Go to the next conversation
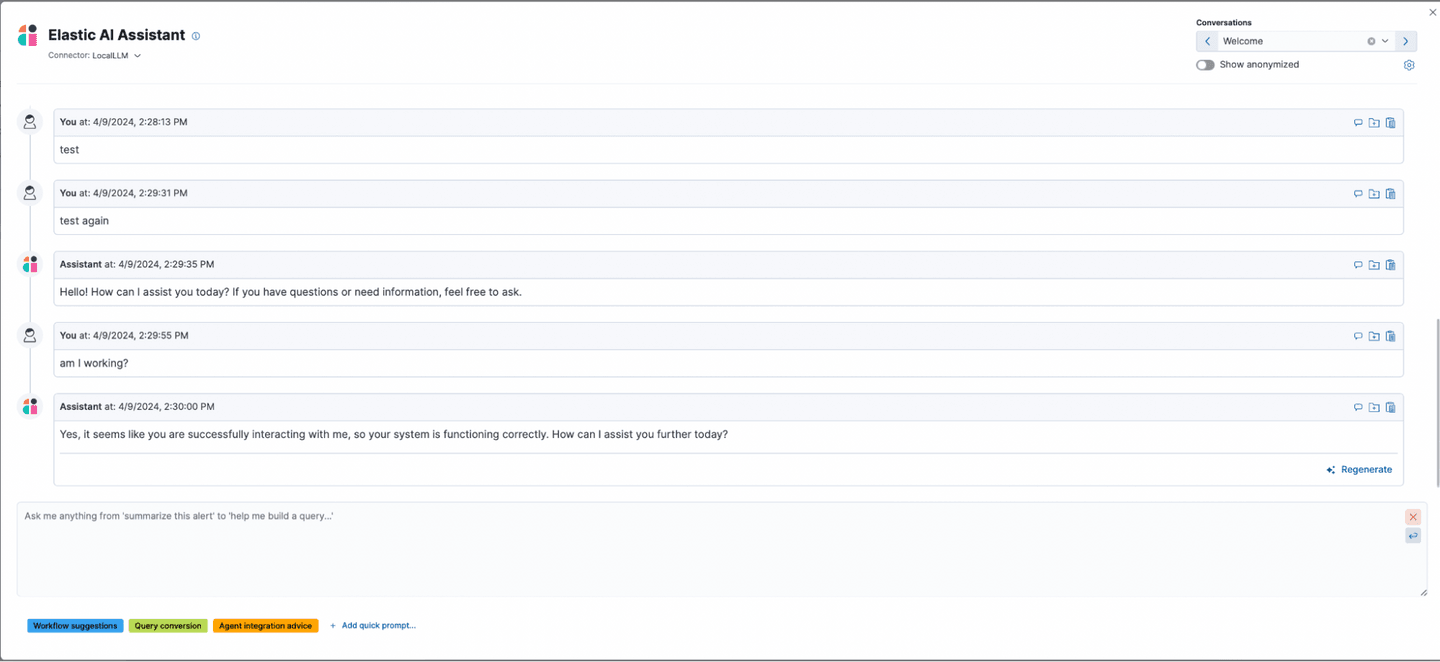The image size is (1440, 662). click(1405, 41)
